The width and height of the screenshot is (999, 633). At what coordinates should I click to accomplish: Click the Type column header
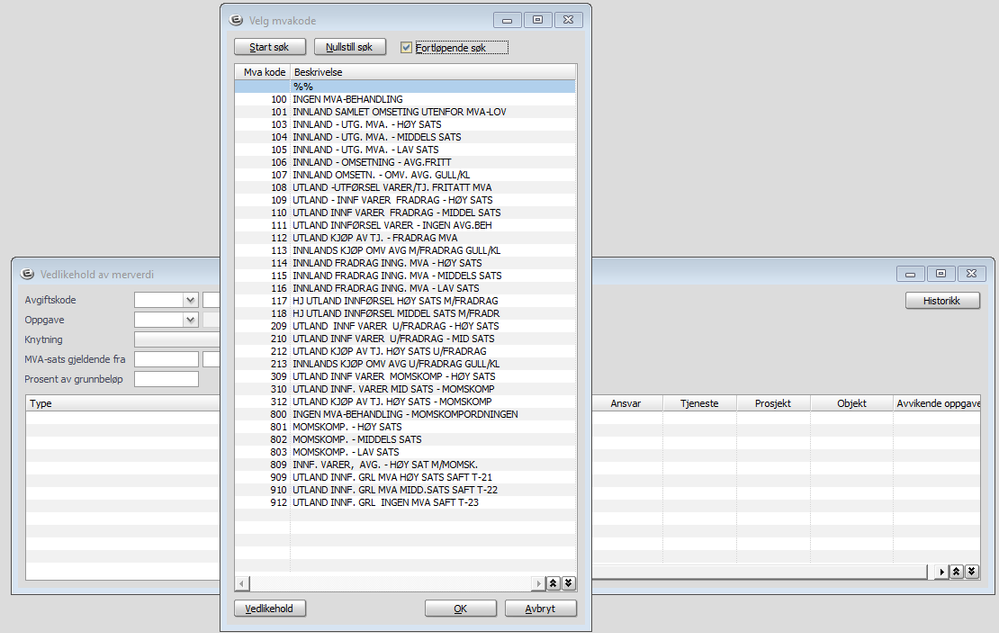tap(122, 403)
